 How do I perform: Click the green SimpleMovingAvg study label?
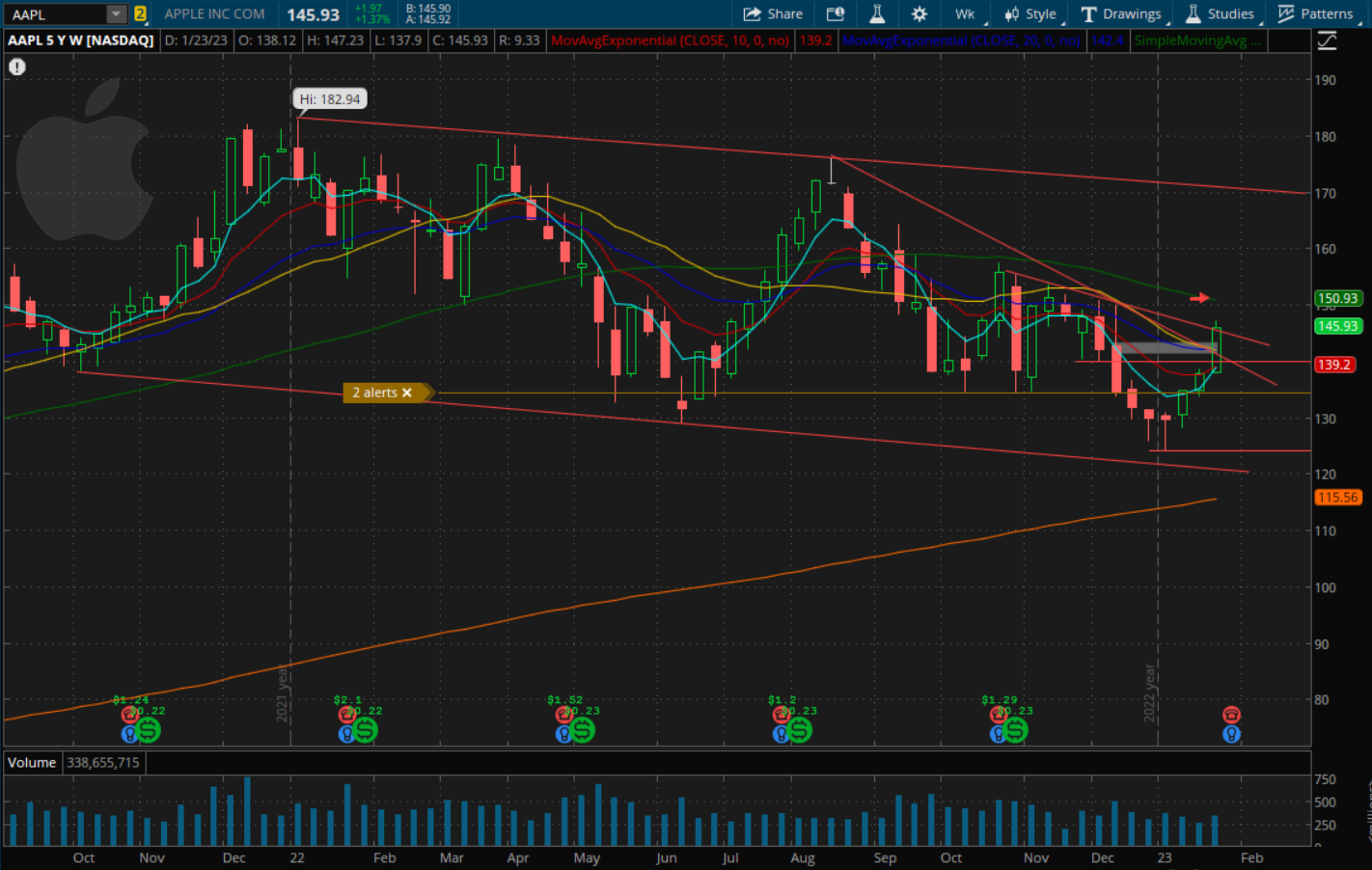1197,41
